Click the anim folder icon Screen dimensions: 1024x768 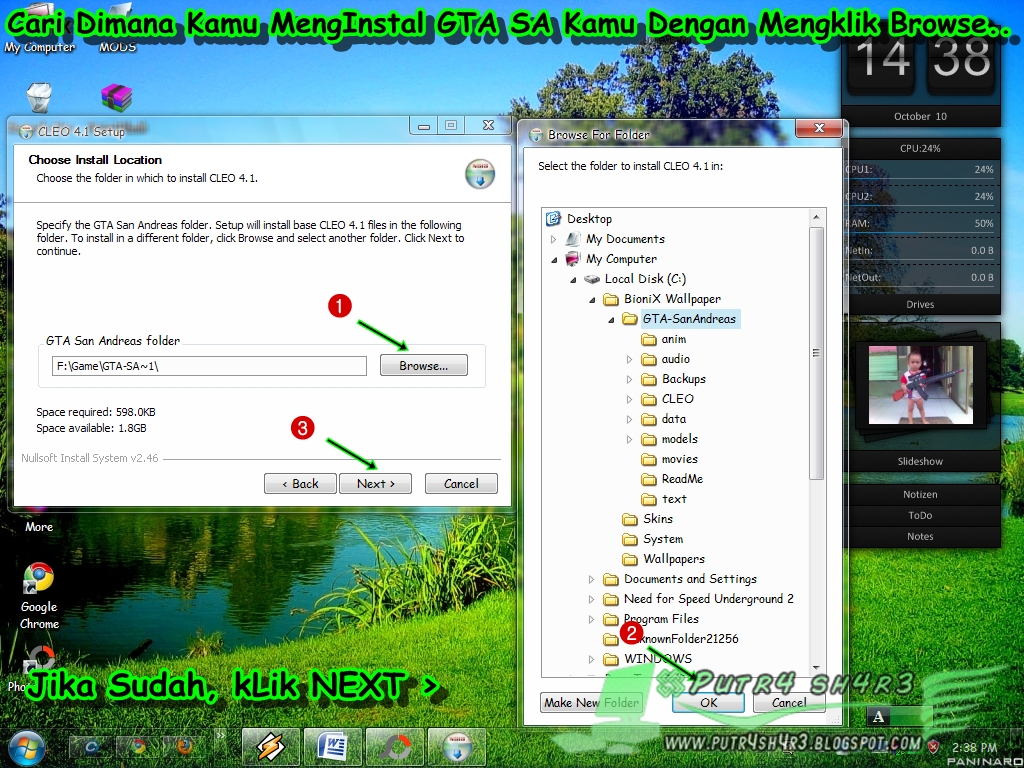tap(648, 339)
